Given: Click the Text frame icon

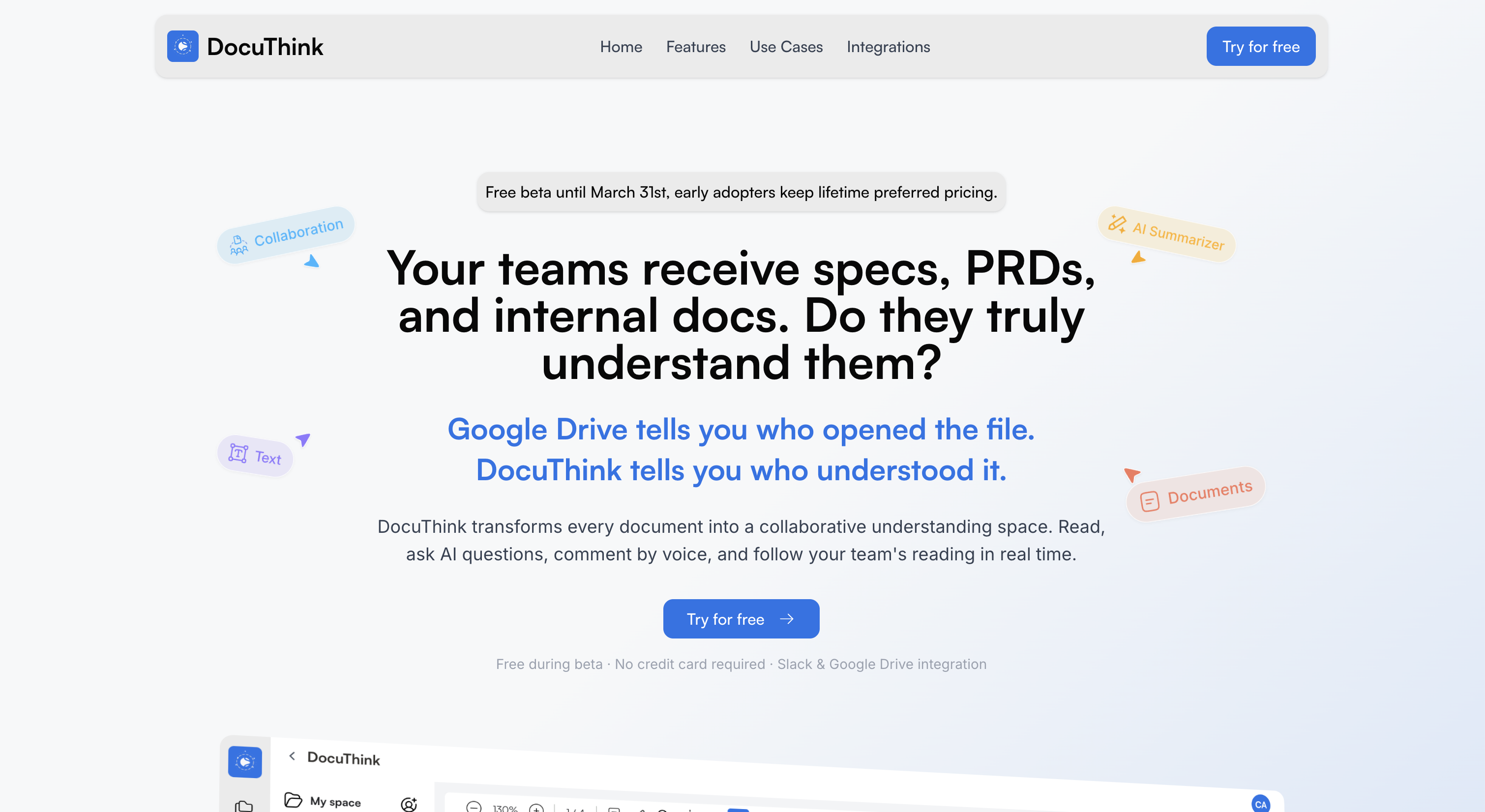Looking at the screenshot, I should tap(238, 453).
